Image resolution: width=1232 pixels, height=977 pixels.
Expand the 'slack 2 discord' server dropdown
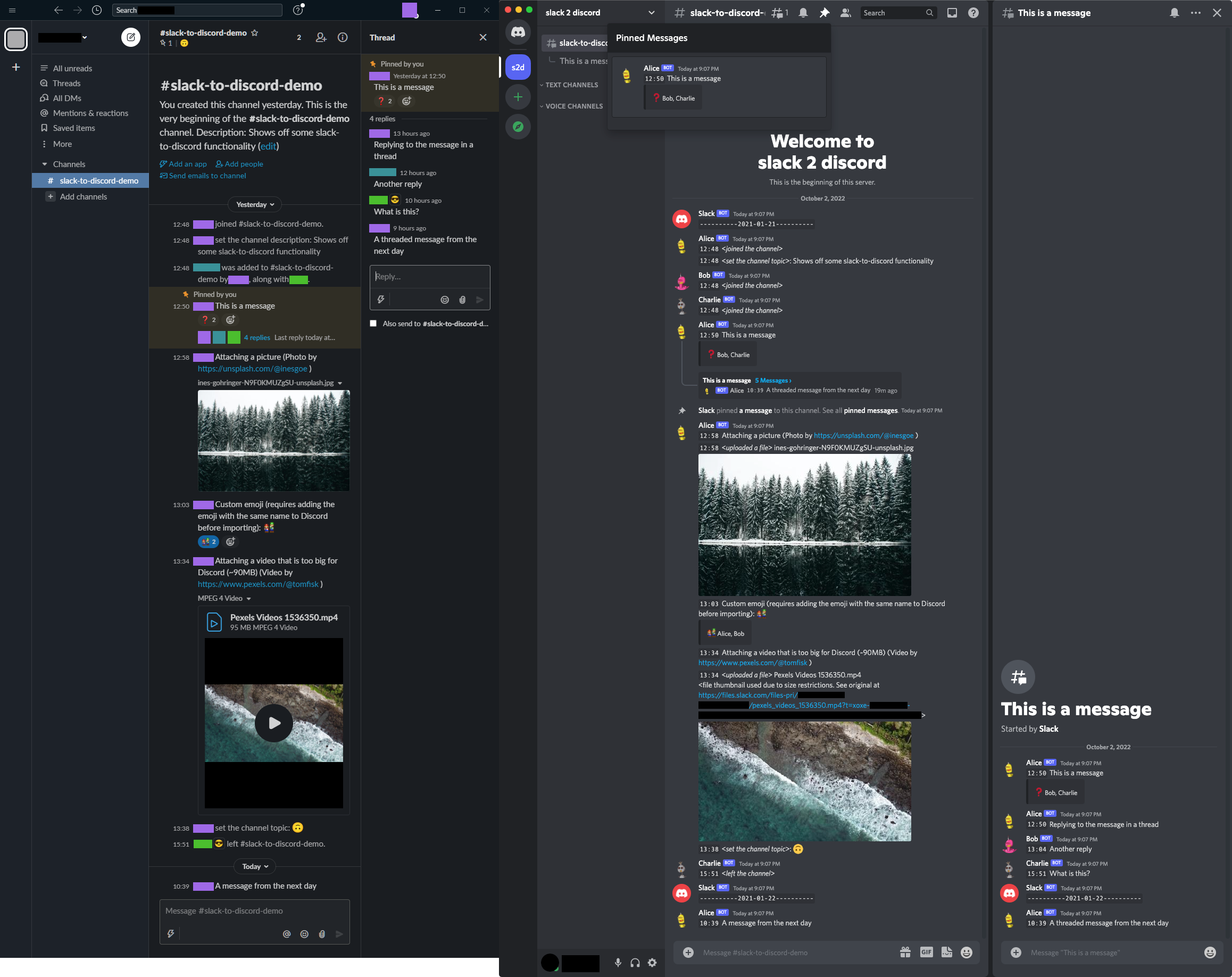click(651, 13)
